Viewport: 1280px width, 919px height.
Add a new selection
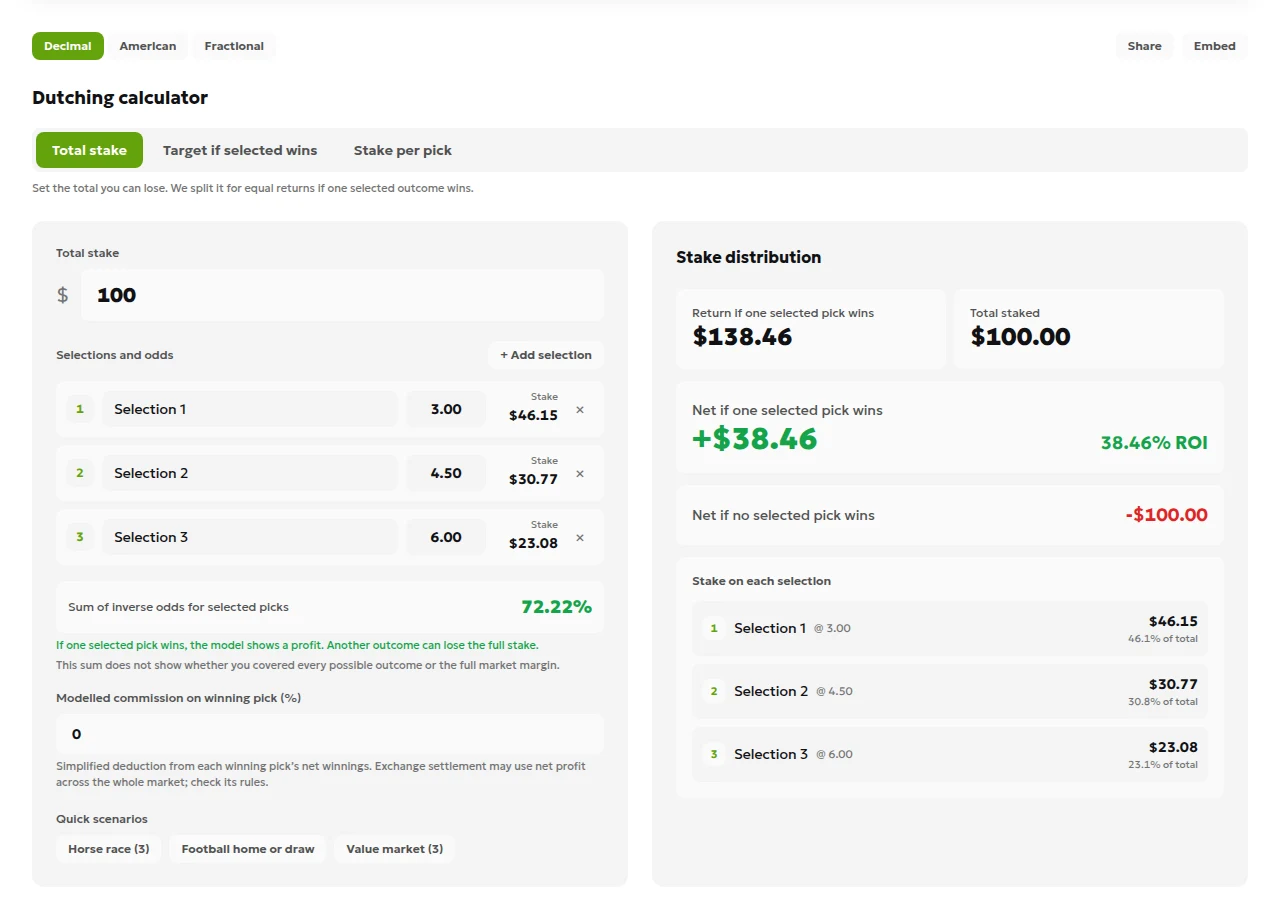(x=546, y=355)
